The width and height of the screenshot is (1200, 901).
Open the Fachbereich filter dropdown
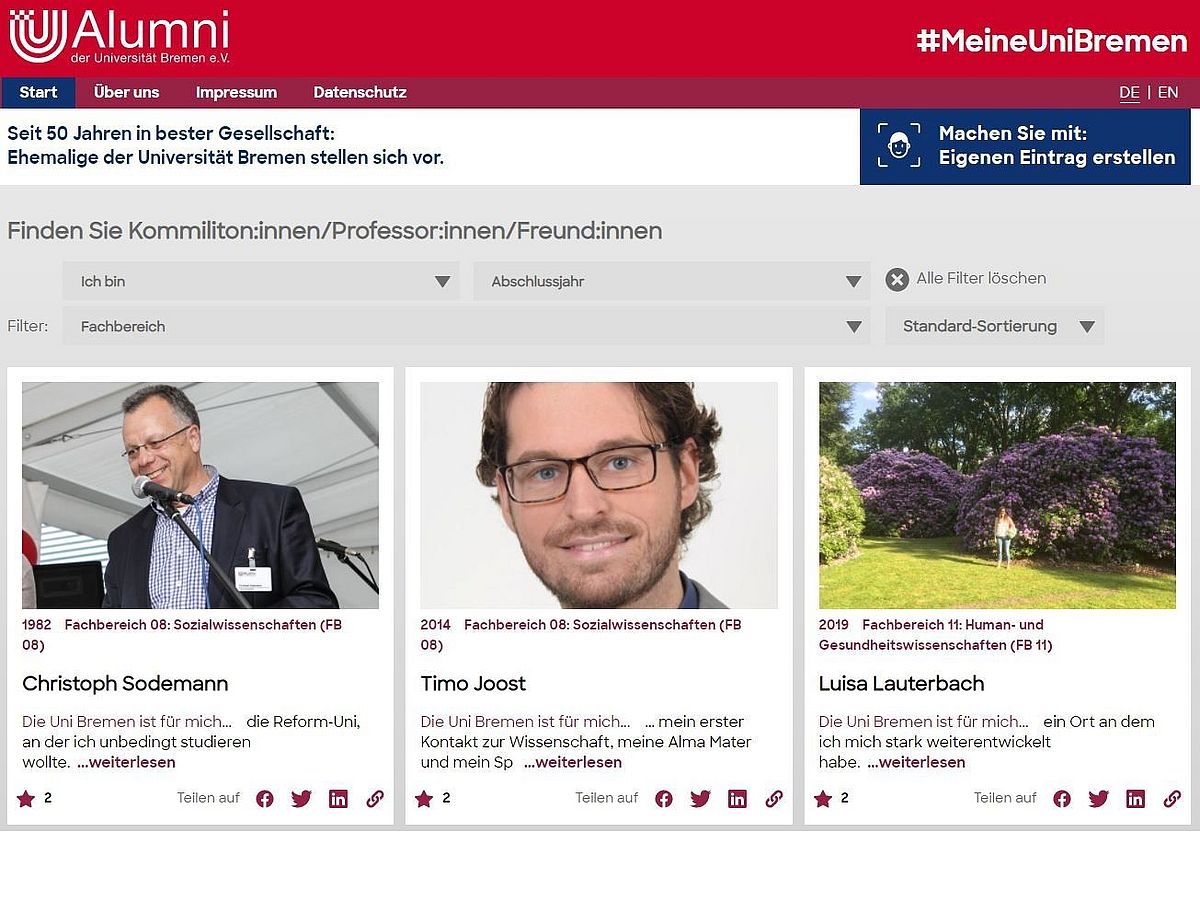[466, 326]
